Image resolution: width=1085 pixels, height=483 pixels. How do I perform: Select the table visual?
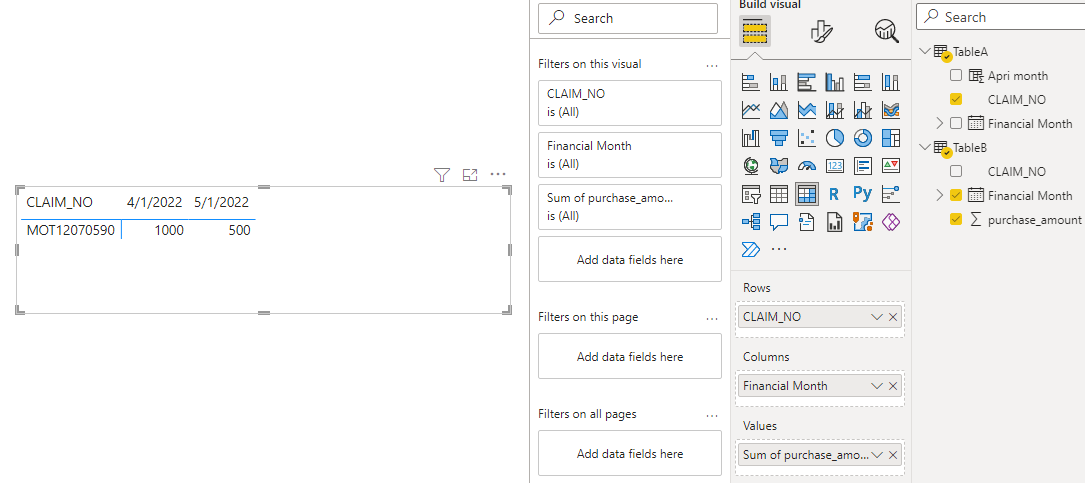click(779, 194)
